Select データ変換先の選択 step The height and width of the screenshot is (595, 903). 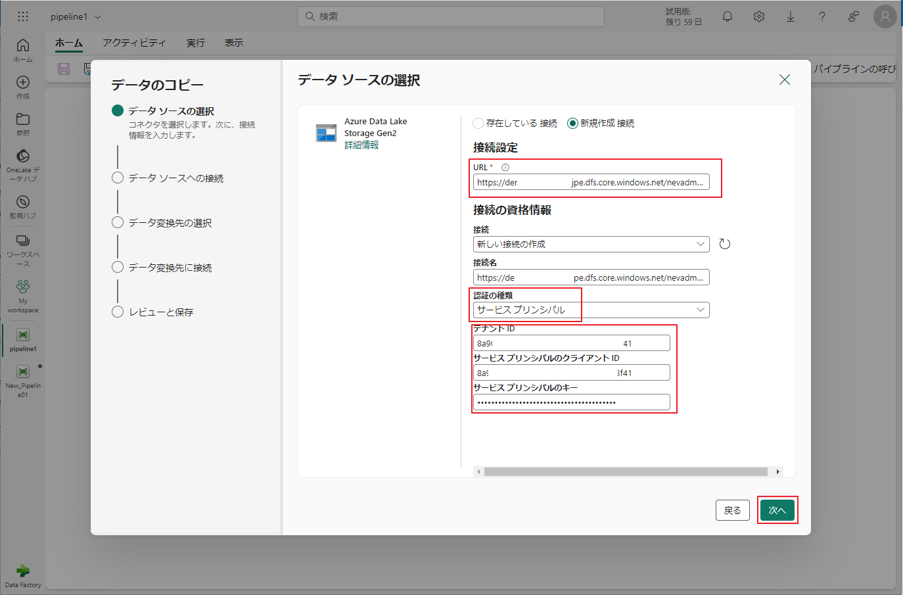(162, 223)
